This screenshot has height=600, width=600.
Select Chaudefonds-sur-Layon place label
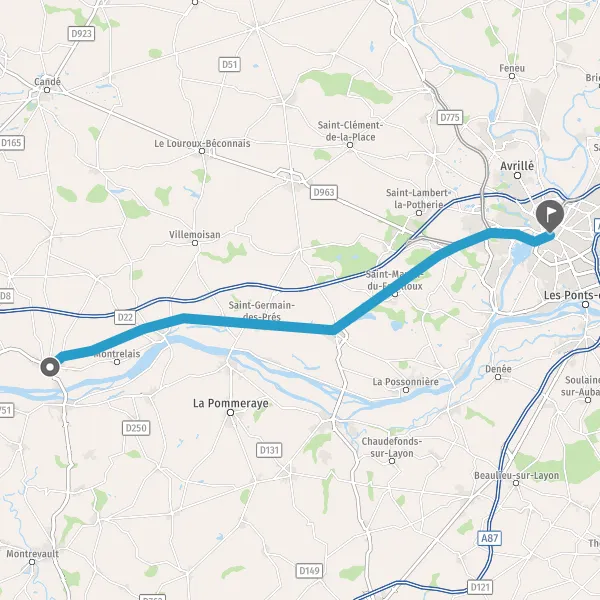(x=392, y=447)
